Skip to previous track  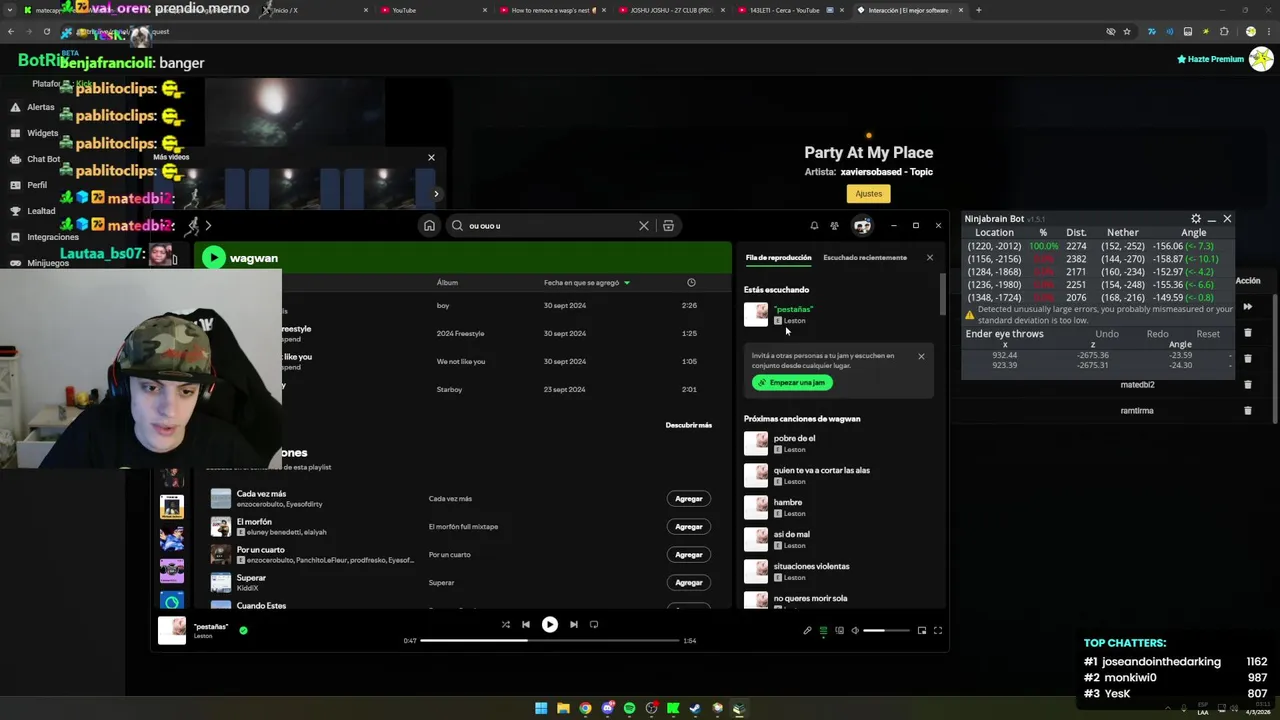coord(526,625)
